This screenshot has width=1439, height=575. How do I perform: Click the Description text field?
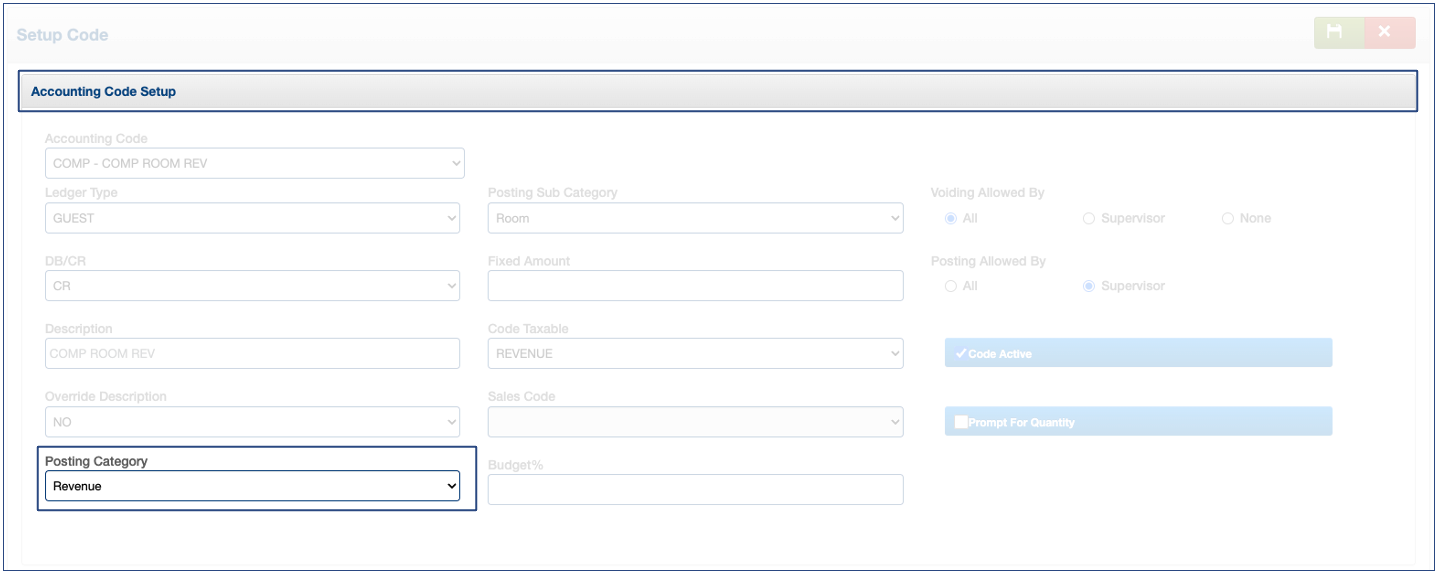(x=252, y=353)
